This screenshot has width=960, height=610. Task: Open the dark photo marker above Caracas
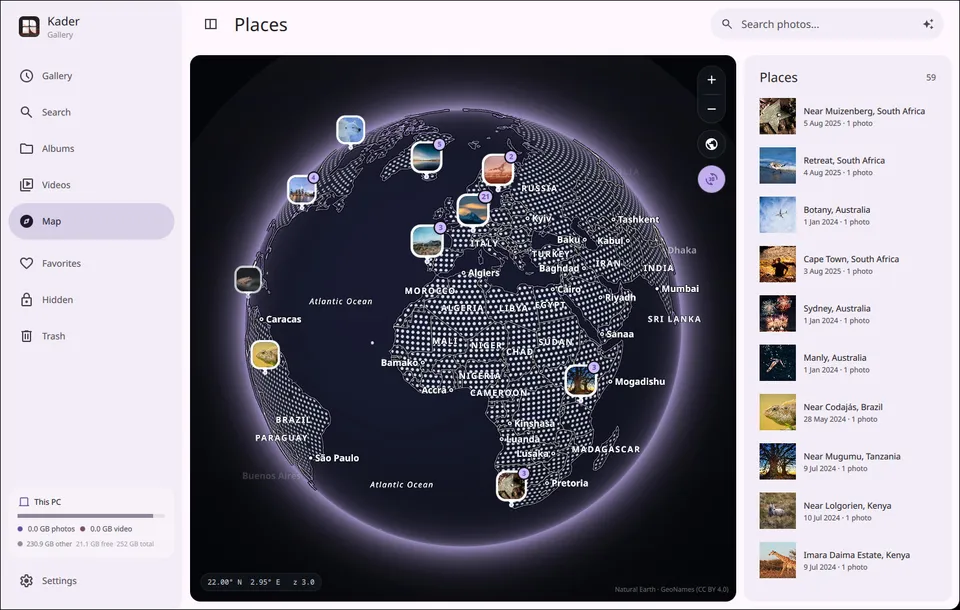pos(248,280)
